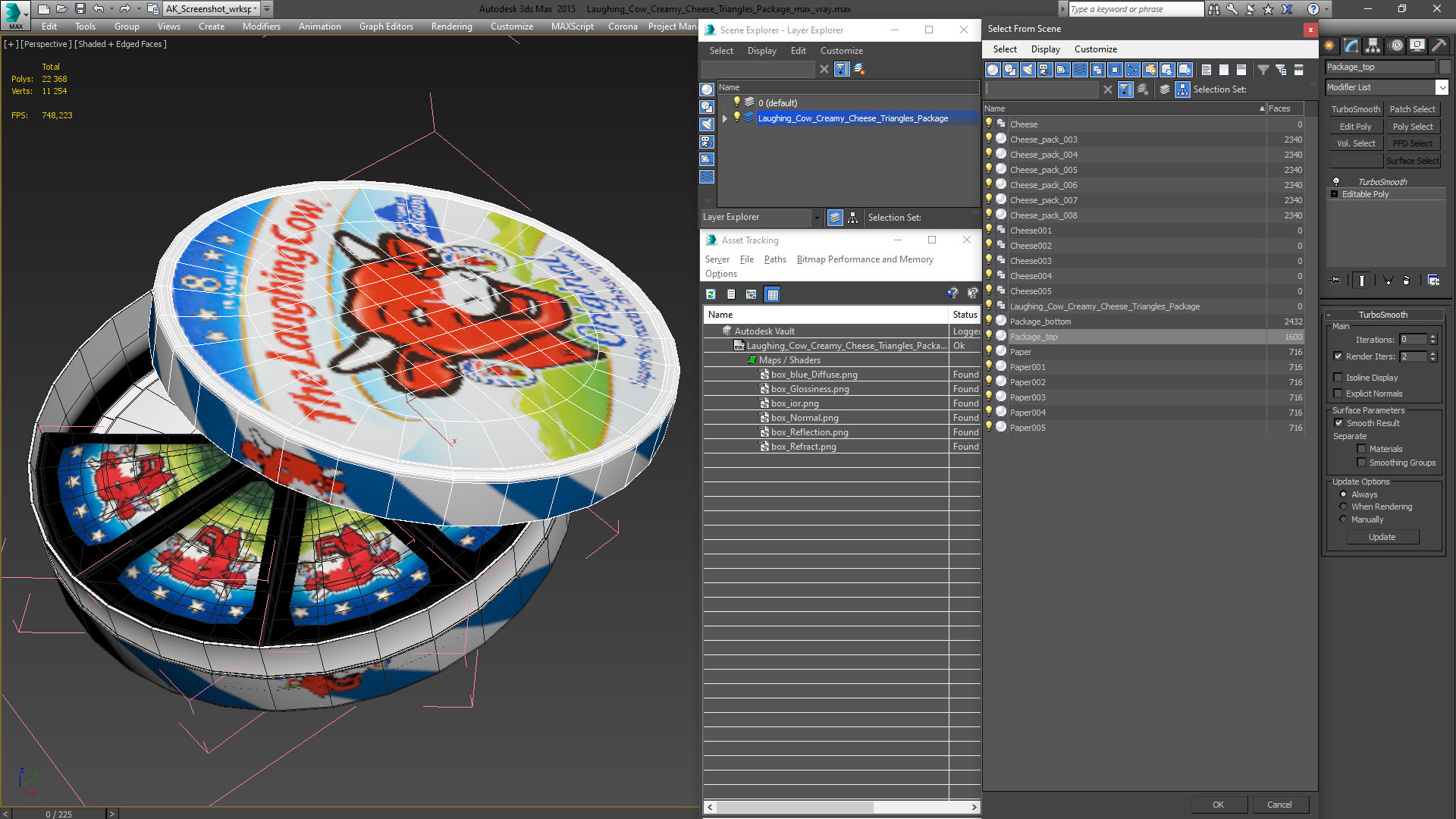Select Manually update option
This screenshot has width=1456, height=819.
(x=1343, y=519)
